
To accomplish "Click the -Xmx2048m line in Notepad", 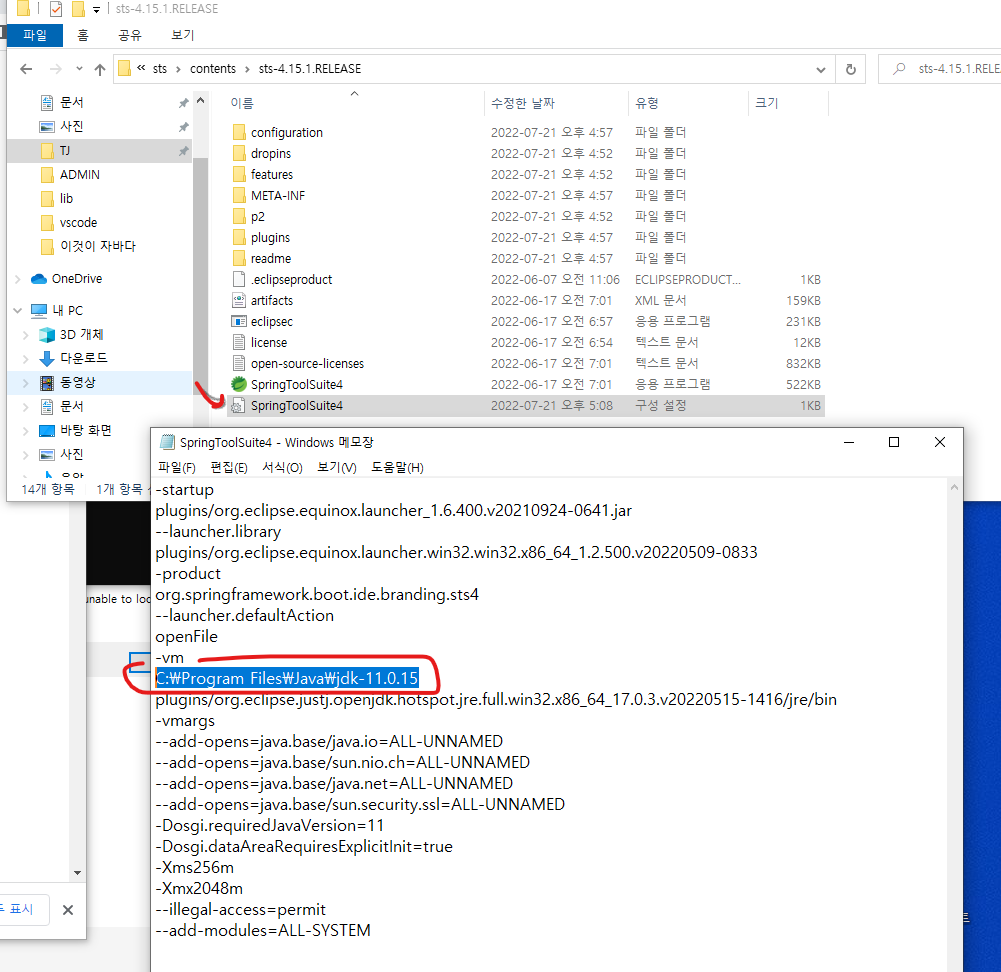I will [x=199, y=888].
